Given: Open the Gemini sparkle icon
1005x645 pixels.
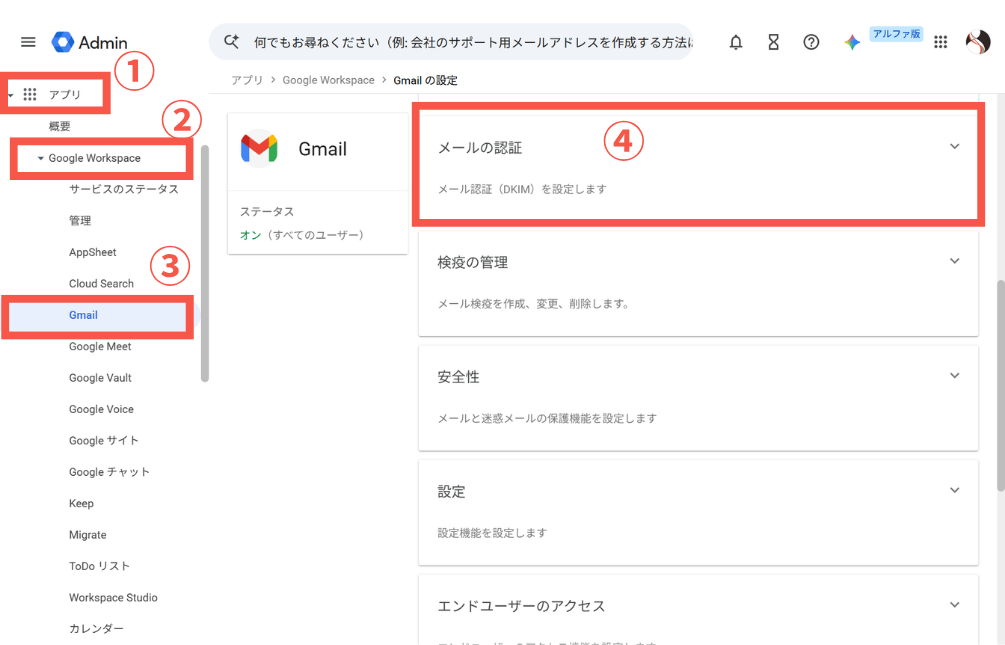Looking at the screenshot, I should (x=852, y=42).
